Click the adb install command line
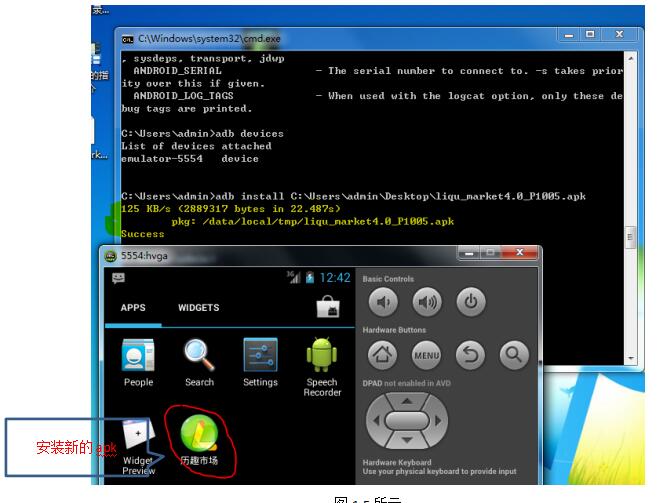Viewport: 663px width, 503px height. (x=353, y=197)
